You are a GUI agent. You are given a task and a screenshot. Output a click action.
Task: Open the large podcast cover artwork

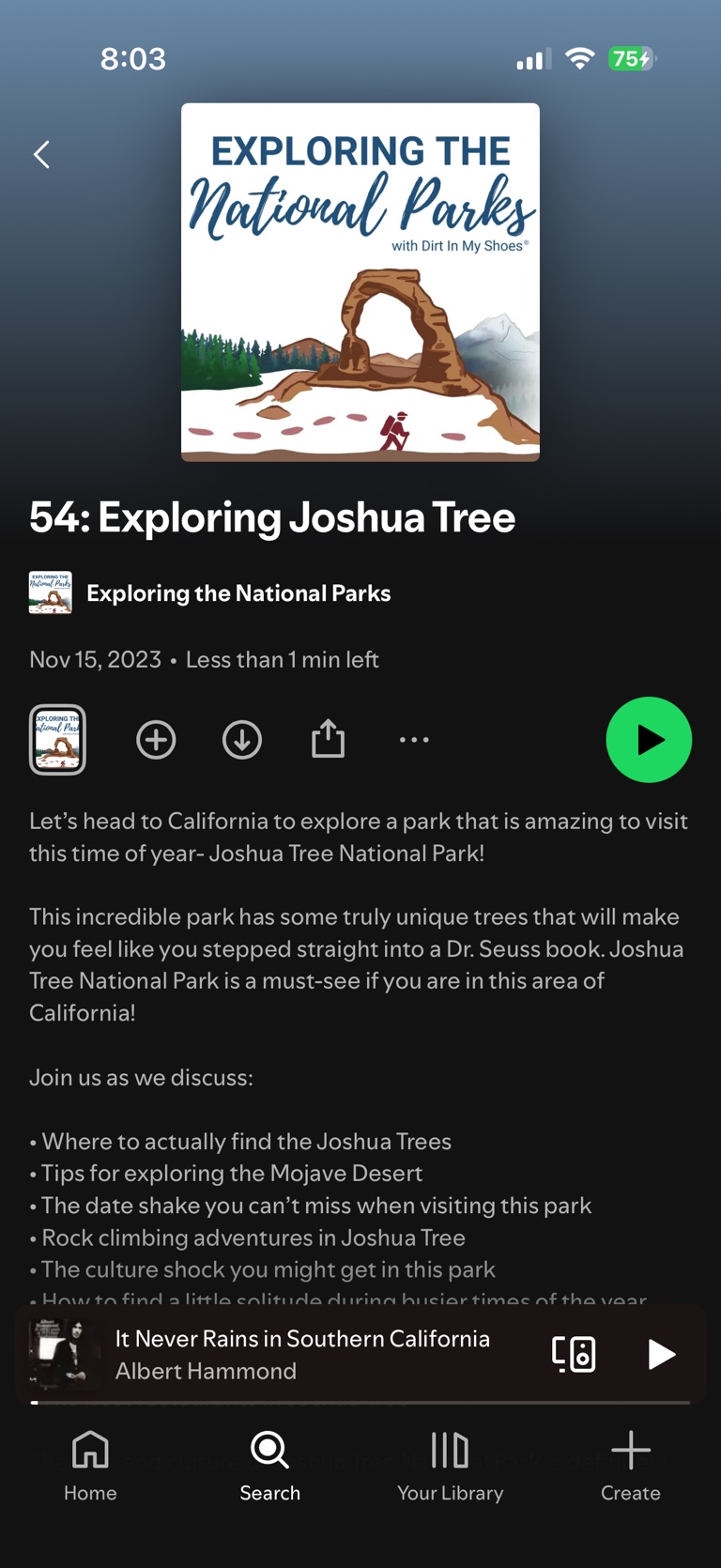click(x=360, y=282)
